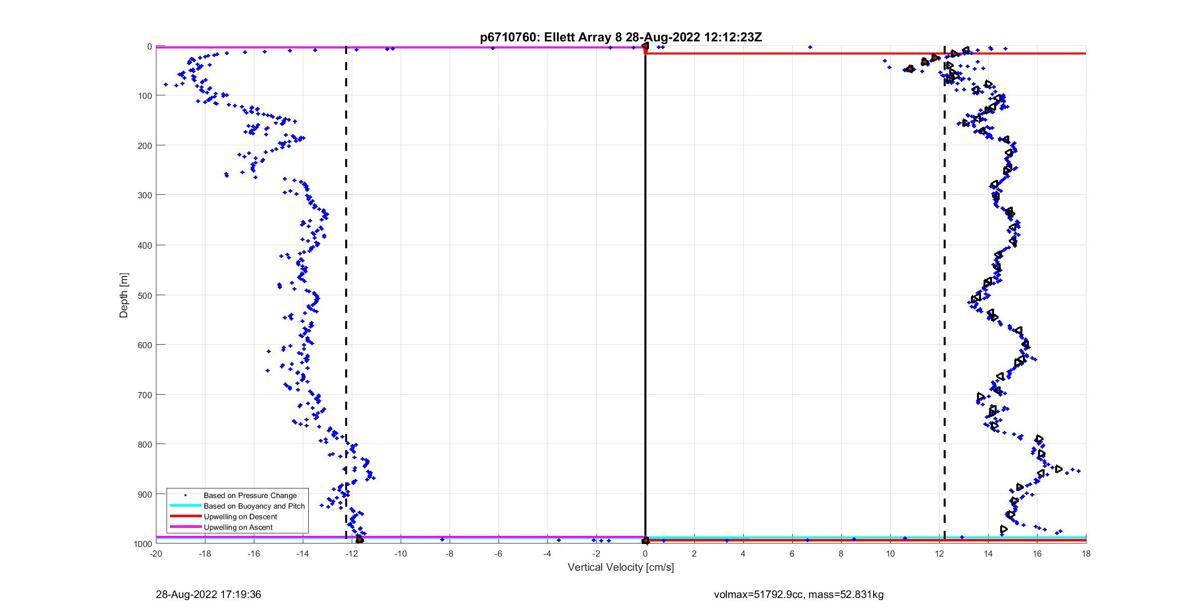Click x-axis tick label '12'

click(x=940, y=553)
